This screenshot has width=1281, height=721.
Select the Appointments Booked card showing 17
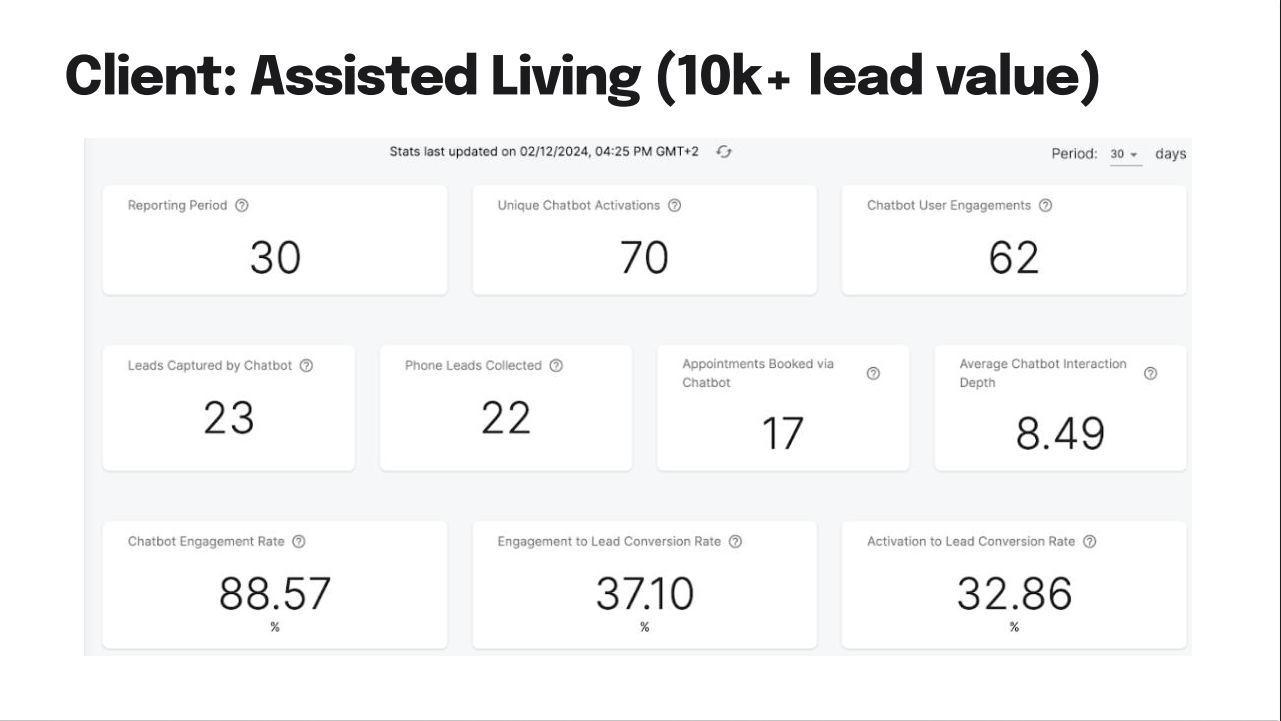tap(783, 408)
